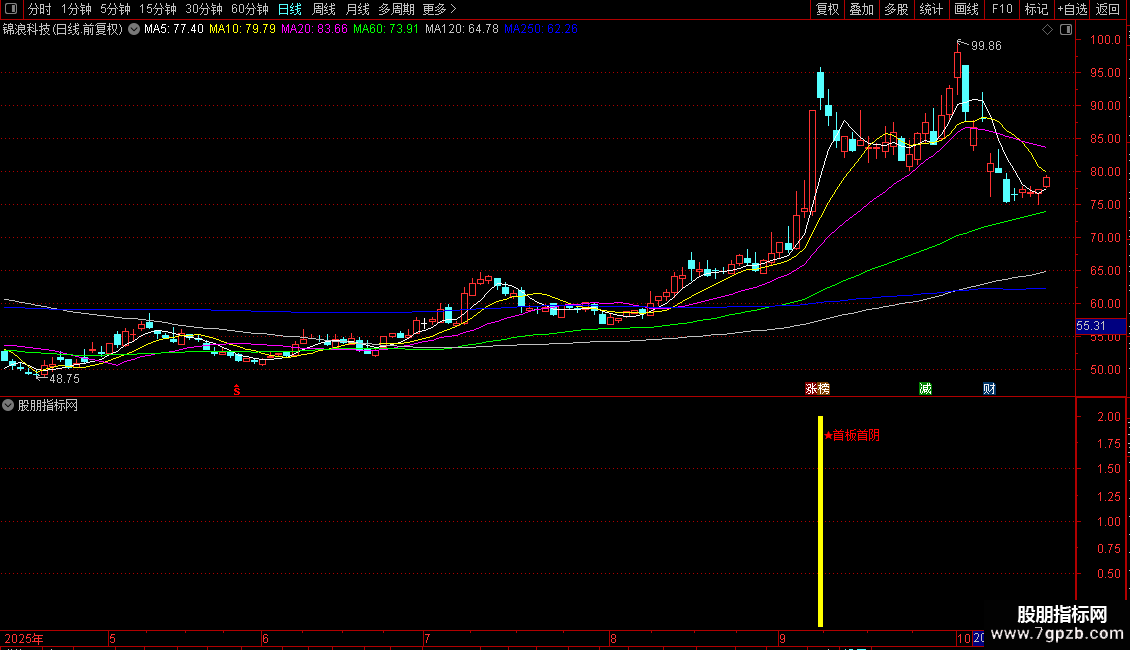
Task: Switch to 月线 monthly chart
Action: pos(357,9)
